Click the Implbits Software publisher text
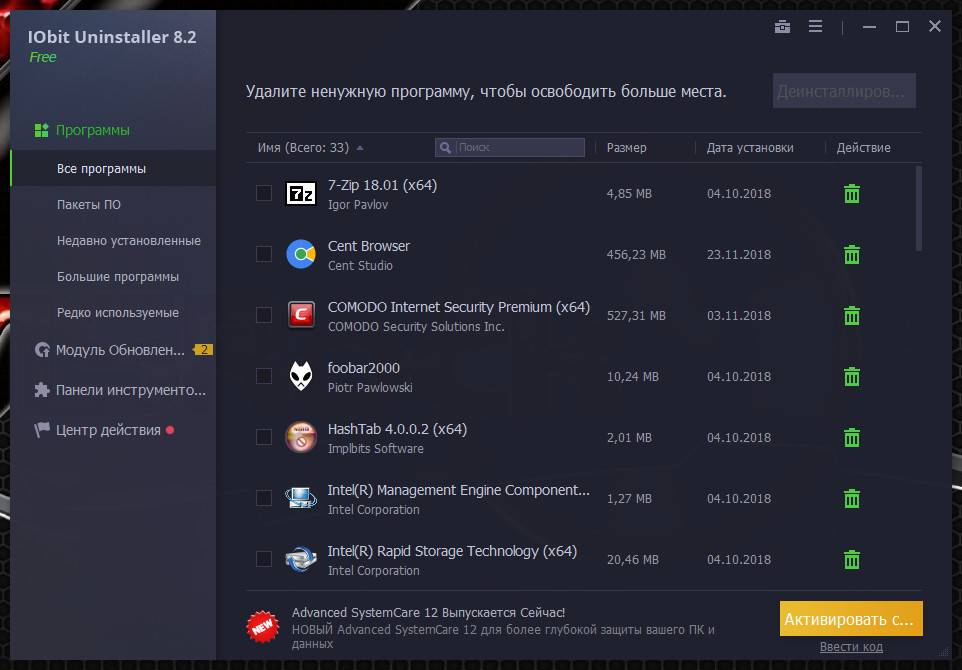Screen dimensions: 962x670 (375, 449)
